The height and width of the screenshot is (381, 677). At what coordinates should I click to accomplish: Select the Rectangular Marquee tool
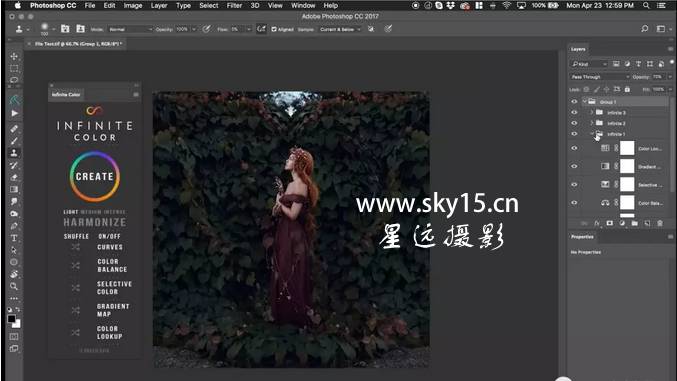(14, 68)
